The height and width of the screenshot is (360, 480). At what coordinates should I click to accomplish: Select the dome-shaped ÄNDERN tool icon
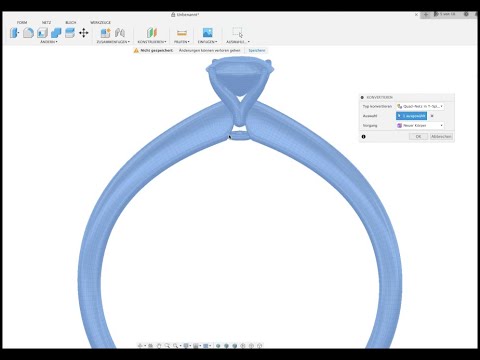(x=28, y=33)
